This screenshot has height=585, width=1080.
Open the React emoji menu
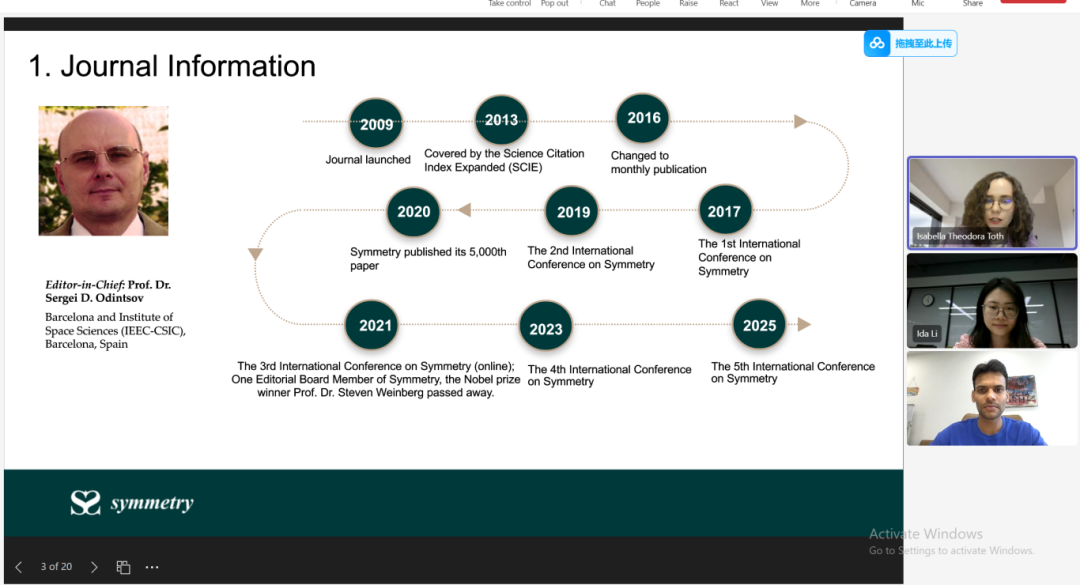(729, 4)
